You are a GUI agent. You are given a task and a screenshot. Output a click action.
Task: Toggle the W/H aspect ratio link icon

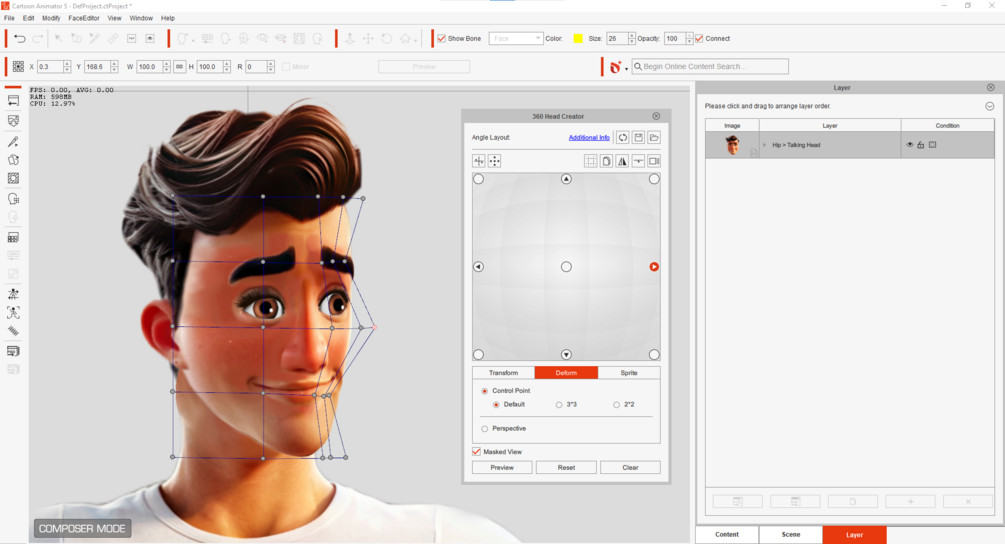pos(179,67)
